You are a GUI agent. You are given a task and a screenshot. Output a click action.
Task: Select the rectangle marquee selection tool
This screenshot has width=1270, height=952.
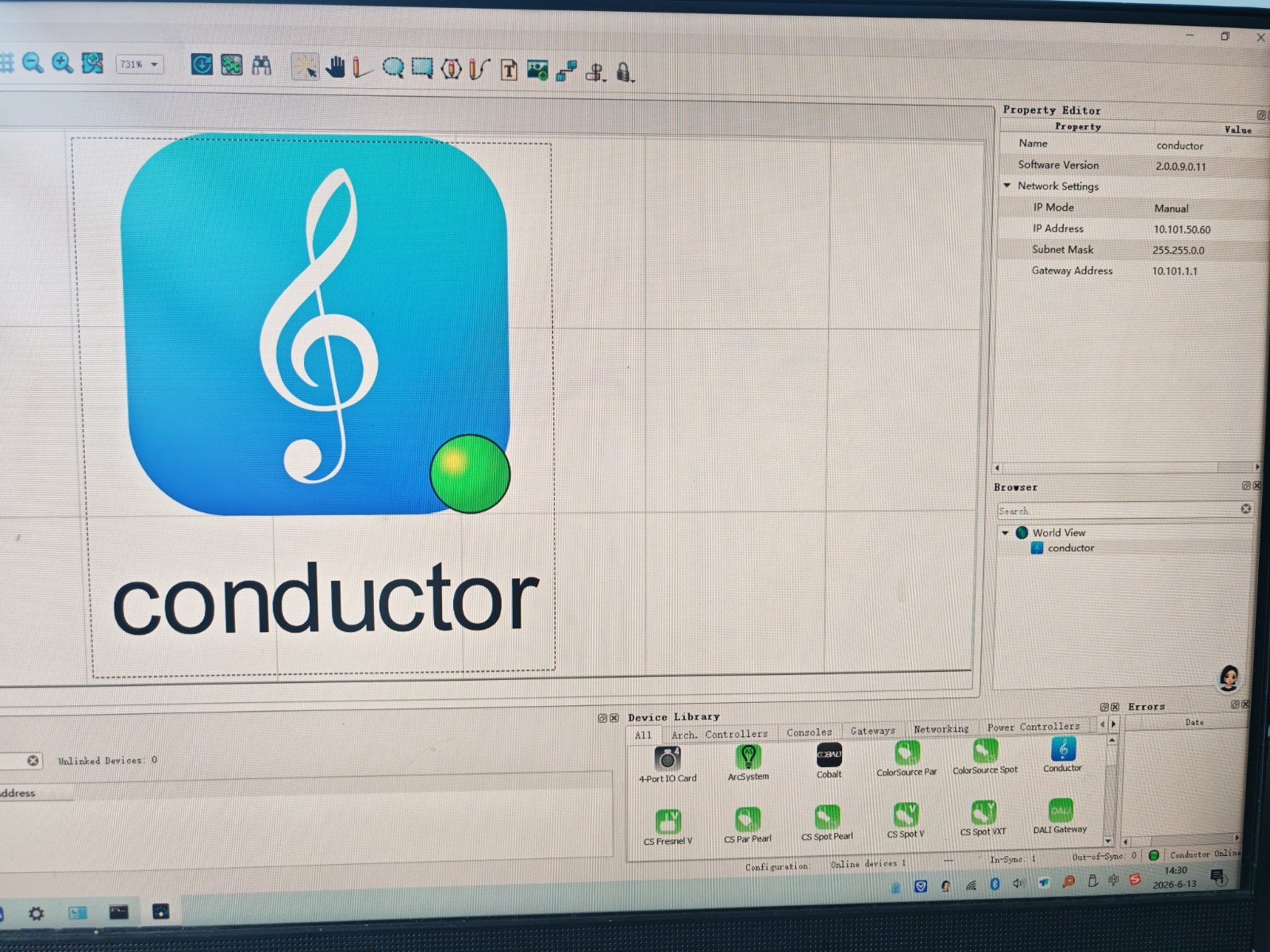point(421,68)
